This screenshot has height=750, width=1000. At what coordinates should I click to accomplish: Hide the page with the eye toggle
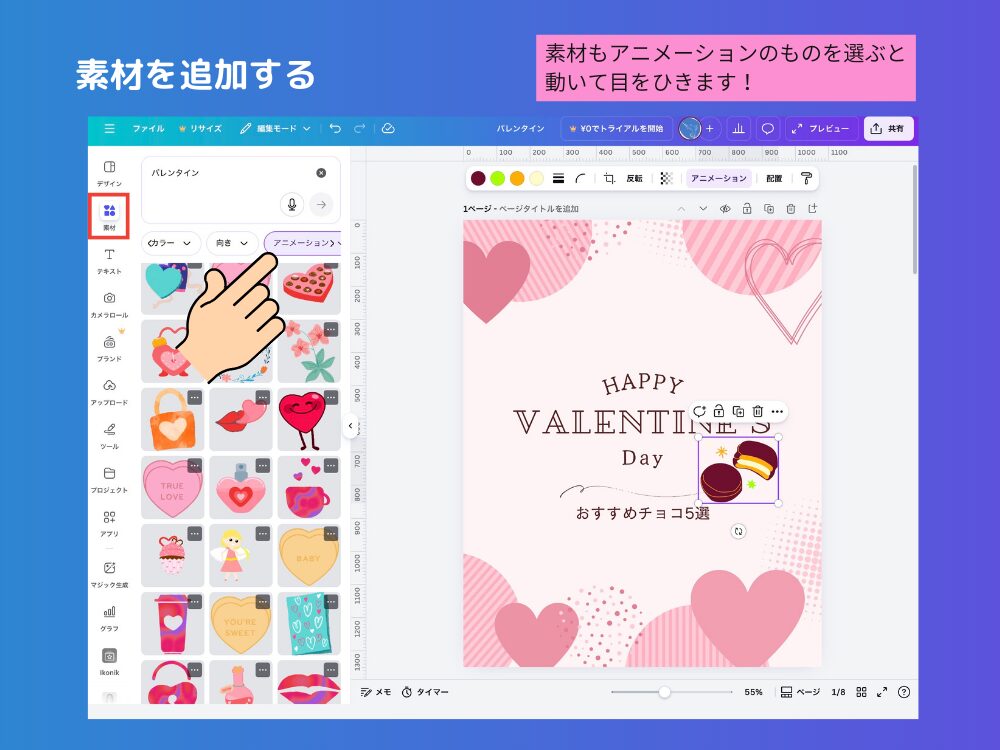click(x=724, y=209)
